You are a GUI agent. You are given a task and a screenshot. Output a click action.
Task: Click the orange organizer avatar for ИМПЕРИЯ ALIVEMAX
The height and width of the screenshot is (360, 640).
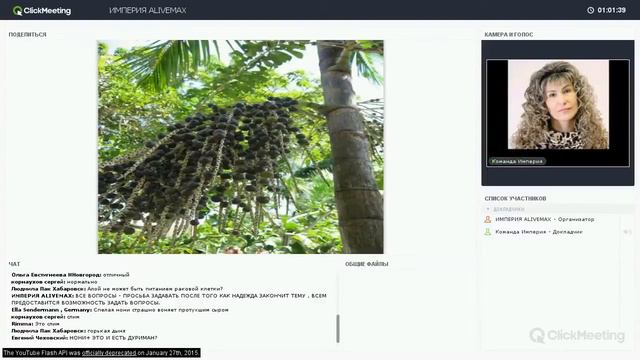point(487,220)
